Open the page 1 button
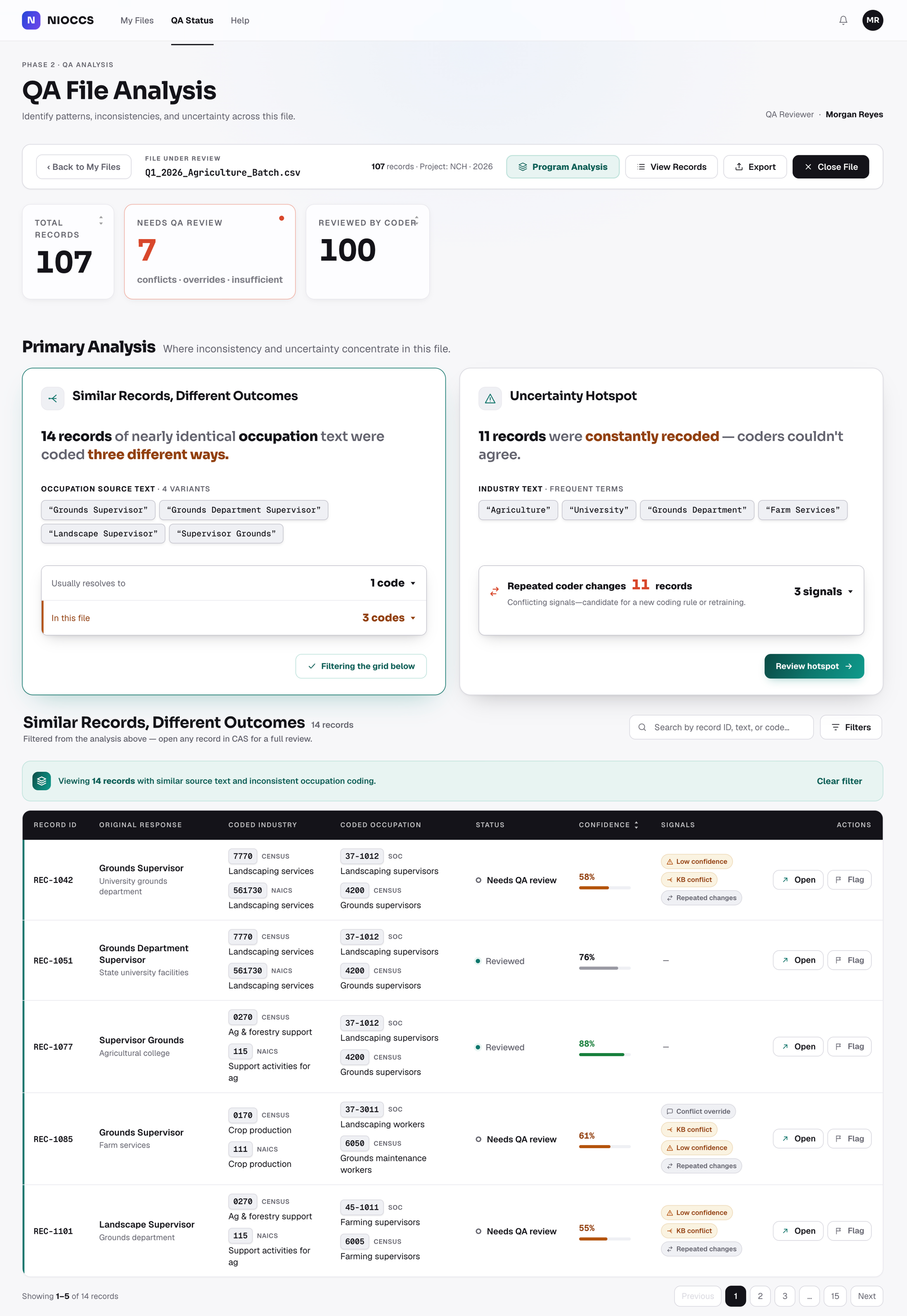This screenshot has height=1316, width=907. click(x=735, y=1296)
